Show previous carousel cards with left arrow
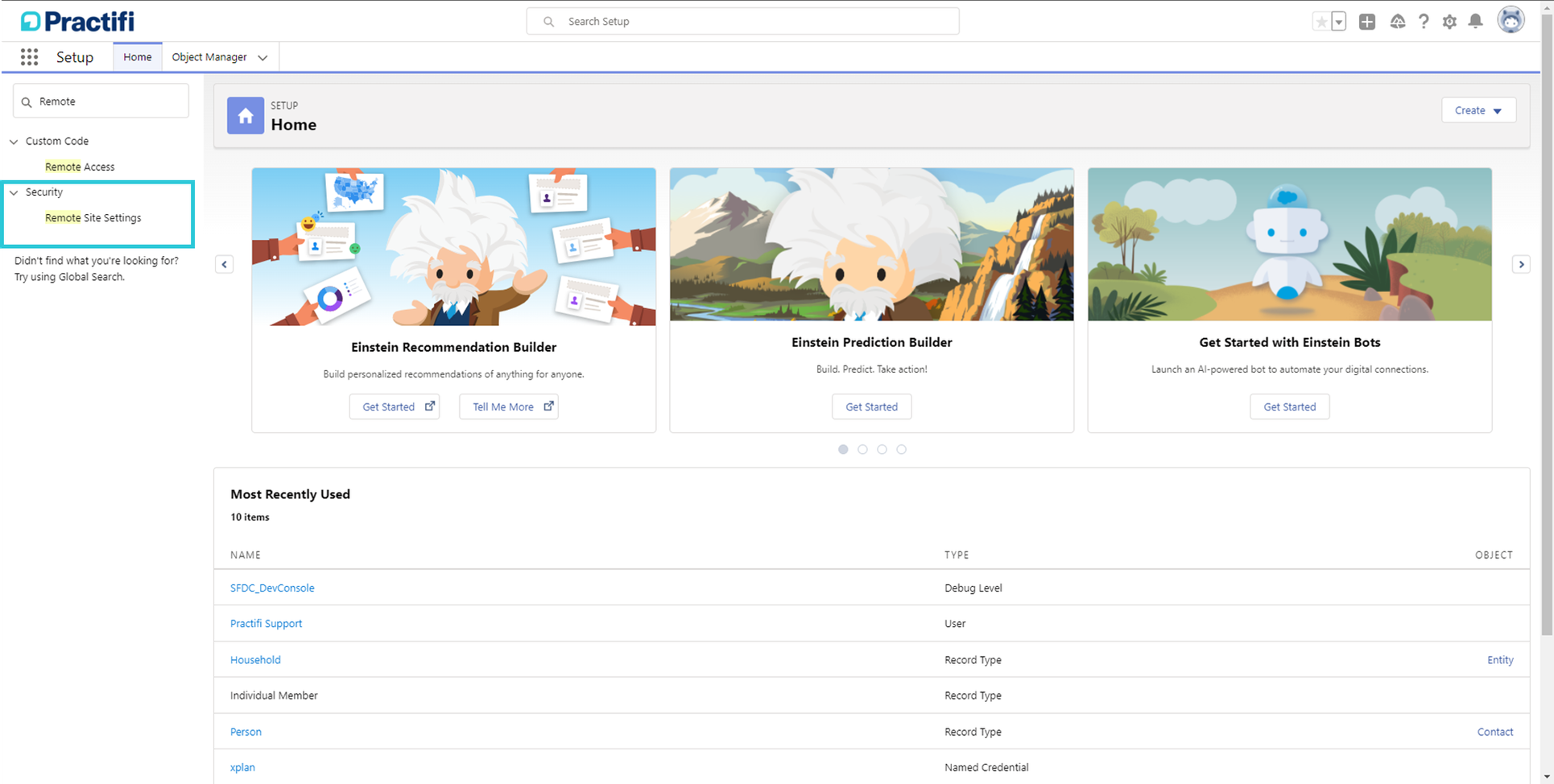The width and height of the screenshot is (1554, 784). click(225, 264)
